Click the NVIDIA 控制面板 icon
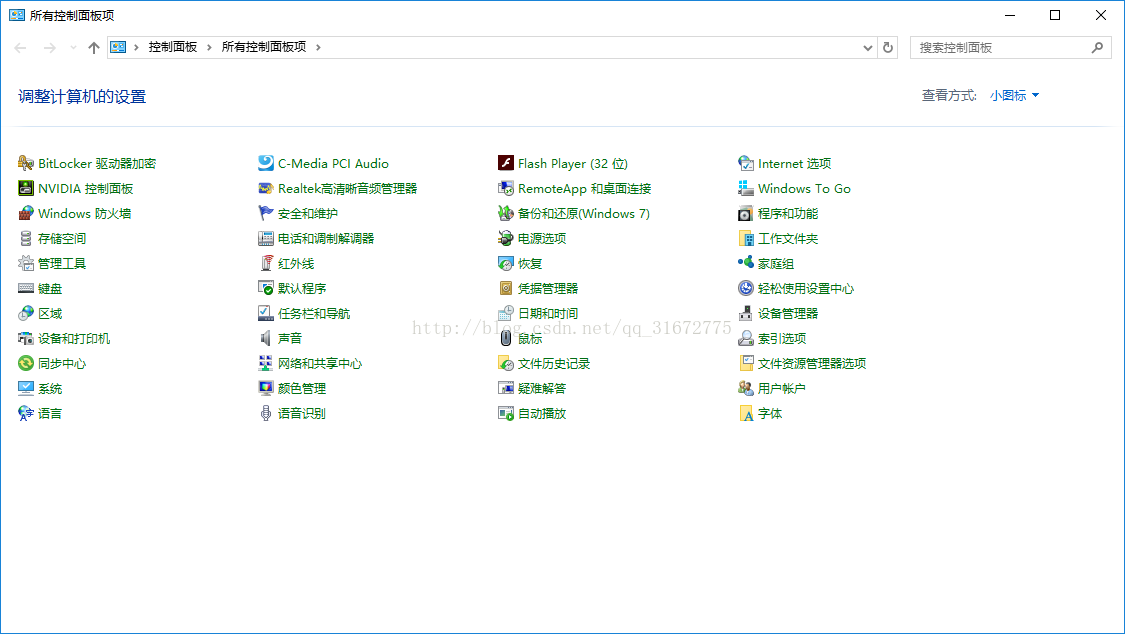The image size is (1125, 634). 26,189
